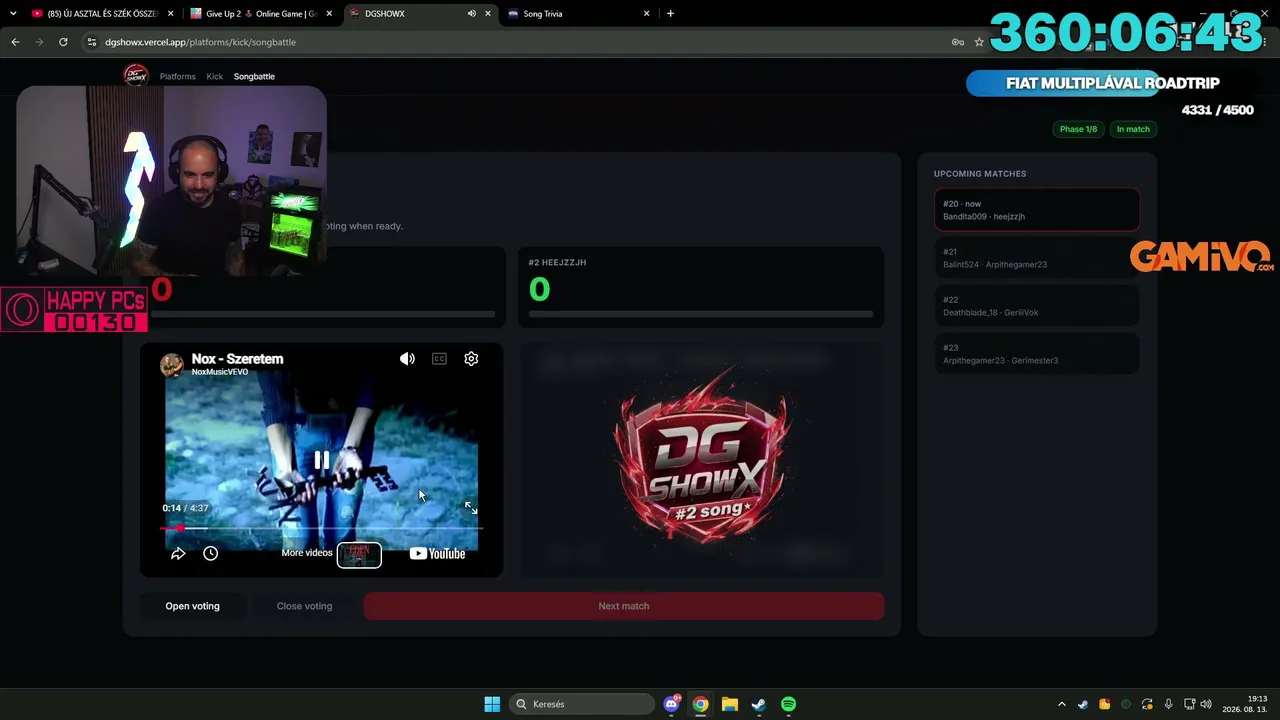Click the NoxMusicVEVO channel name
Image resolution: width=1280 pixels, height=720 pixels.
220,372
